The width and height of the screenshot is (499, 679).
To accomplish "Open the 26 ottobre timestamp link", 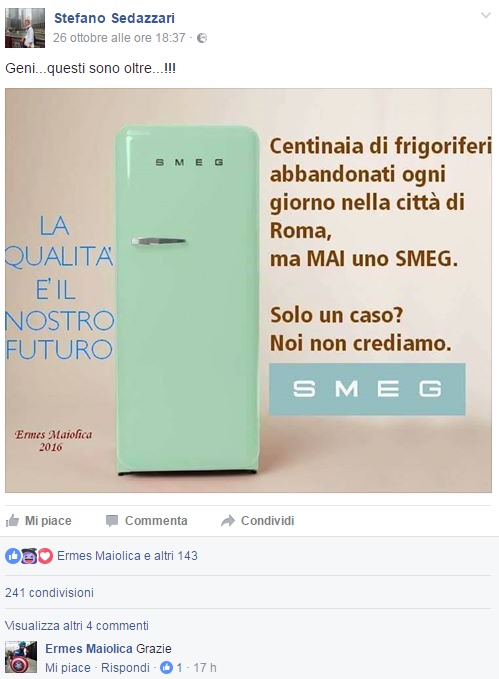I will point(119,38).
